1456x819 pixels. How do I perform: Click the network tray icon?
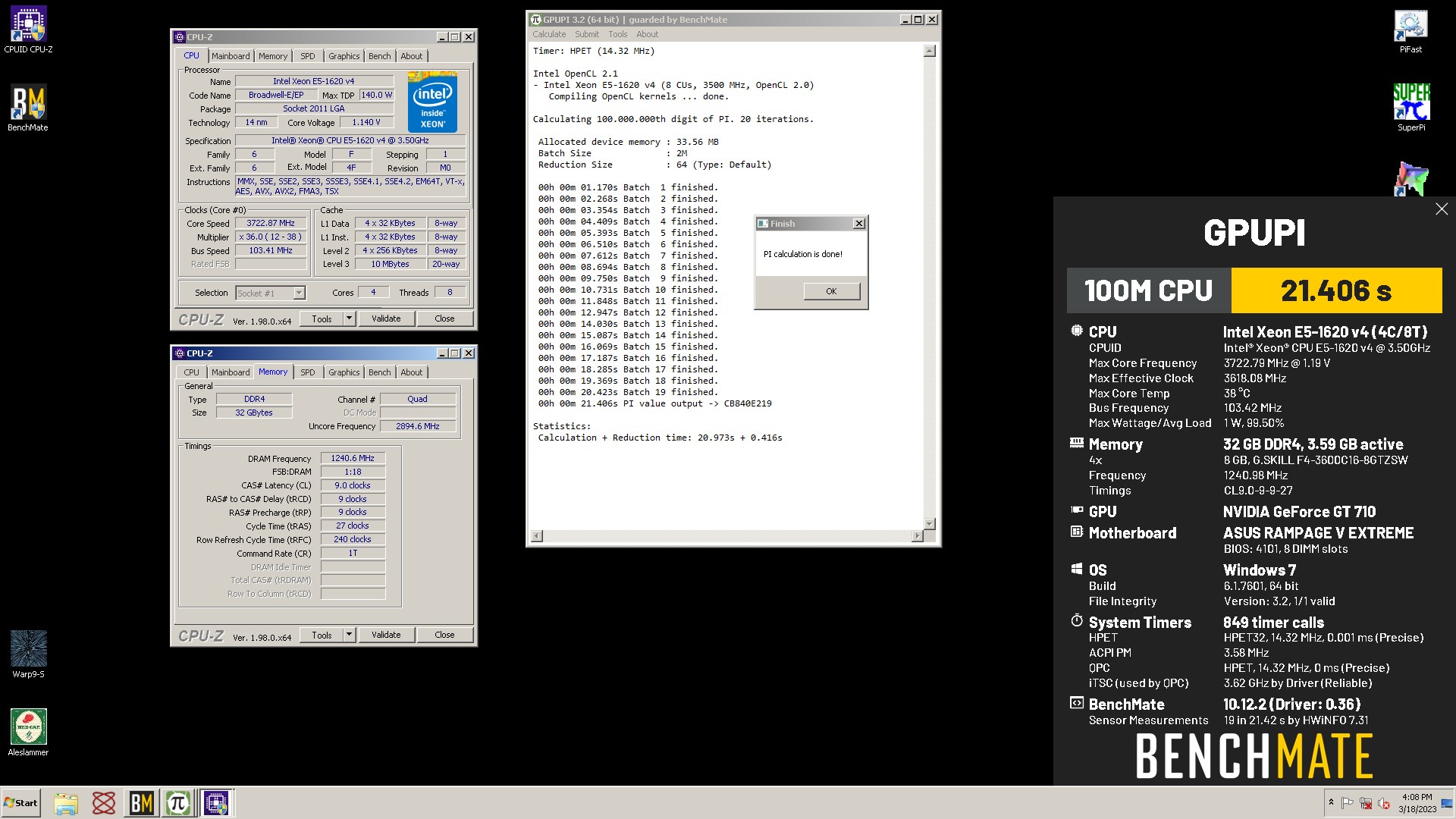(1366, 803)
